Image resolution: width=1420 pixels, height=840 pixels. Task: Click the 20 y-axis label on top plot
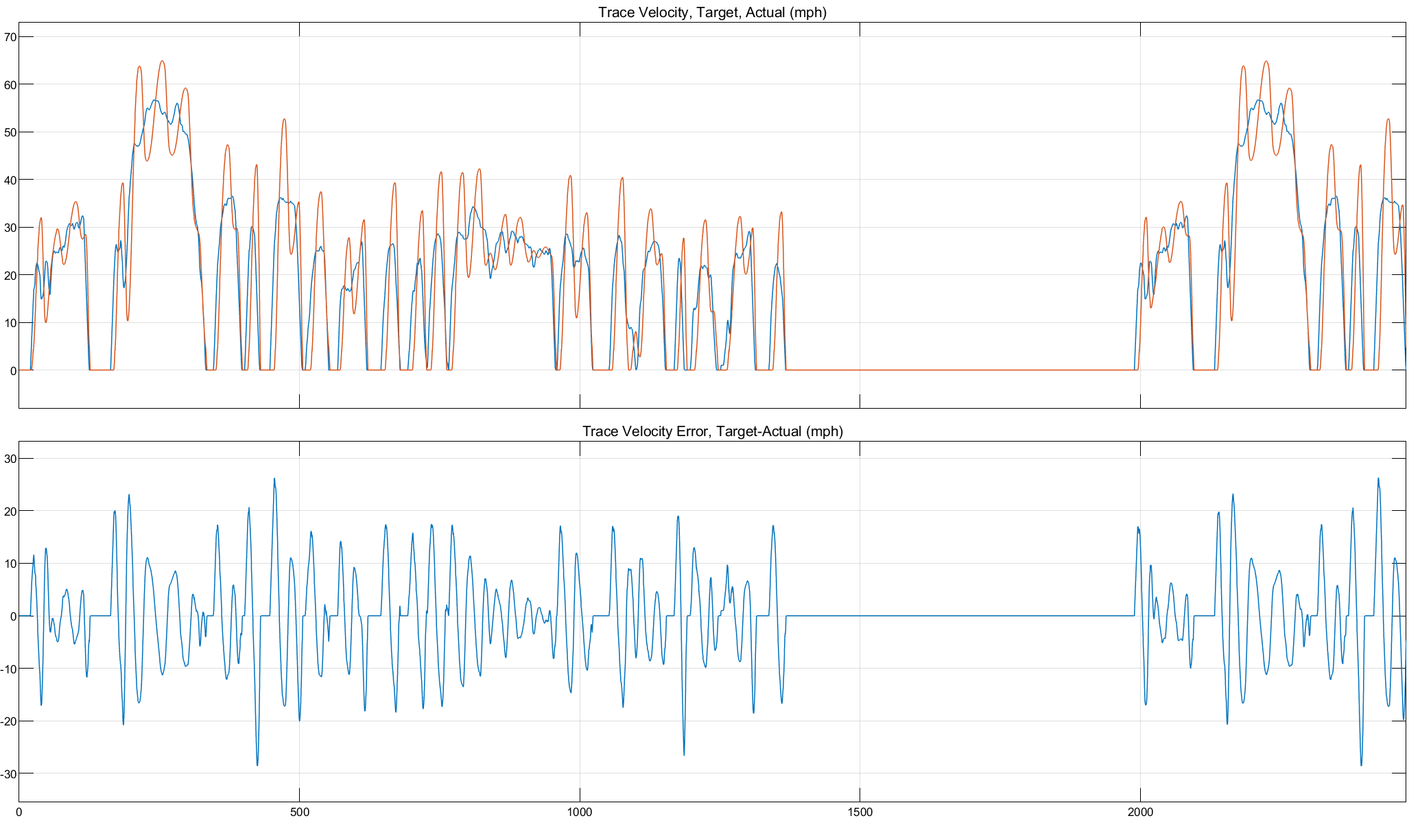[10, 275]
